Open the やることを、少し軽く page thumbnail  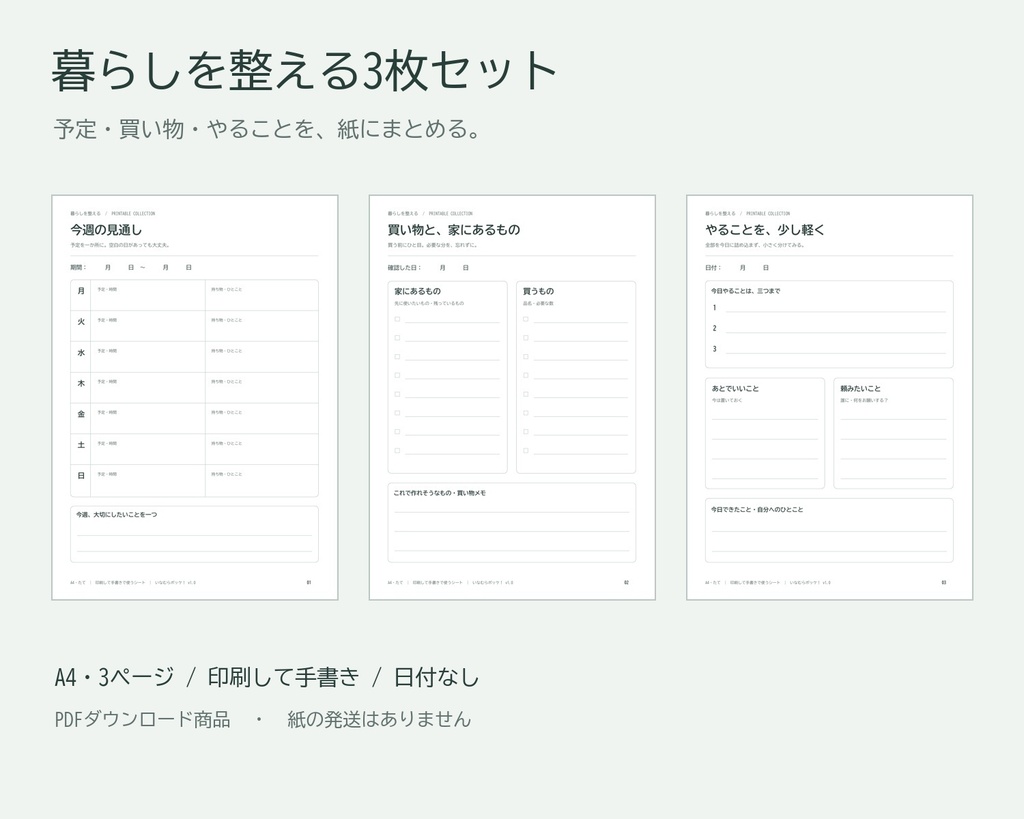[x=829, y=397]
